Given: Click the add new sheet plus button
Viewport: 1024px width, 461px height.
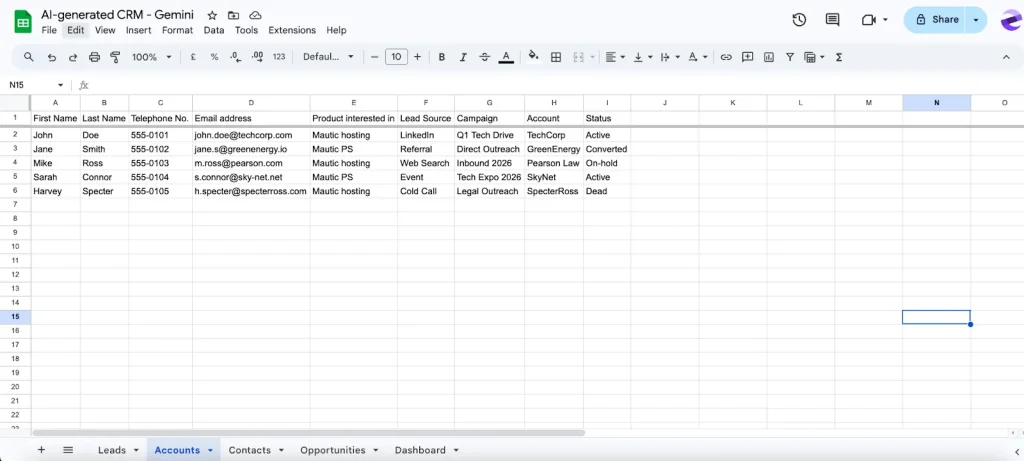Looking at the screenshot, I should (41, 450).
